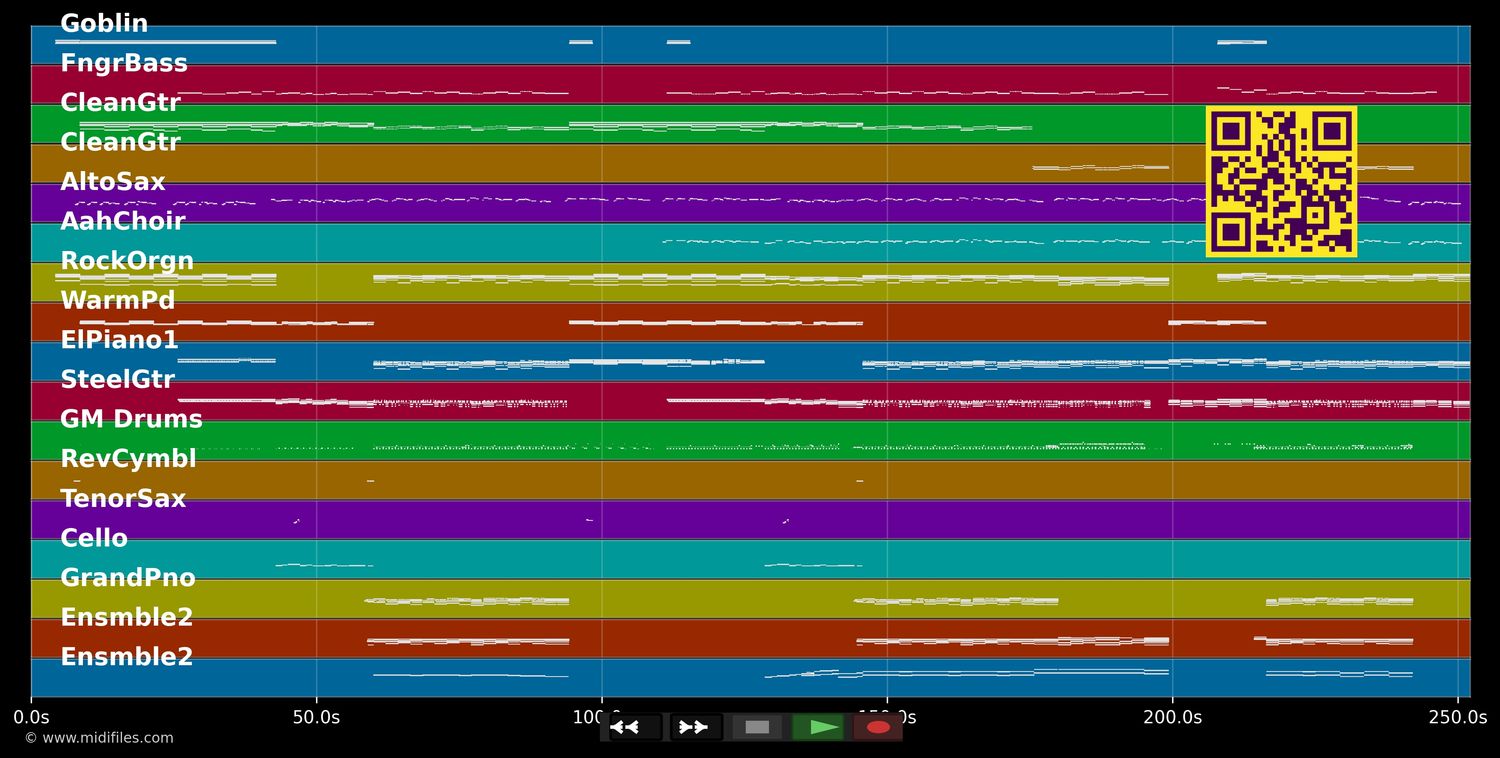This screenshot has height=758, width=1500.
Task: Select the TenorSax track label
Action: [x=123, y=498]
